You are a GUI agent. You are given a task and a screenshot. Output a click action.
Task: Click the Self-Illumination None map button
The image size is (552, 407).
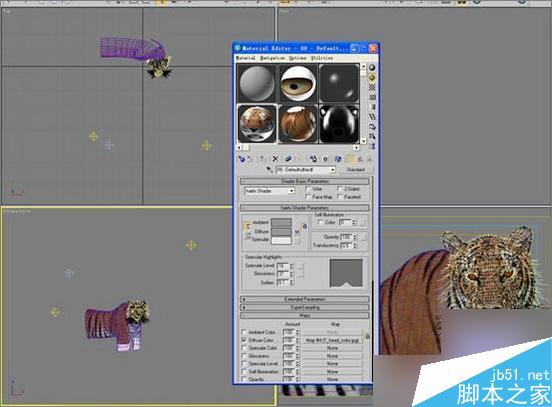pyautogui.click(x=332, y=371)
